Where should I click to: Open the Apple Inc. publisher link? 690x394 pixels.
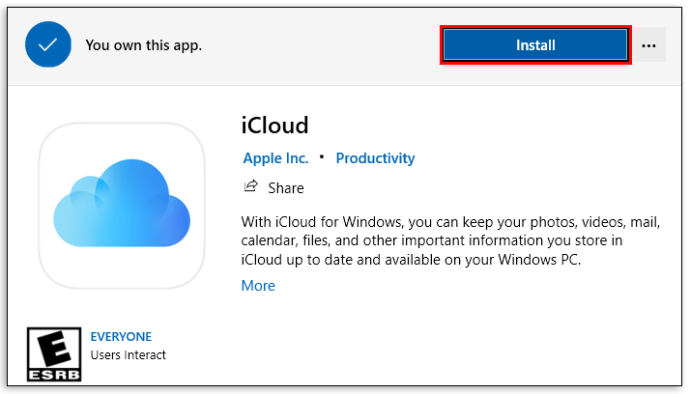click(276, 158)
